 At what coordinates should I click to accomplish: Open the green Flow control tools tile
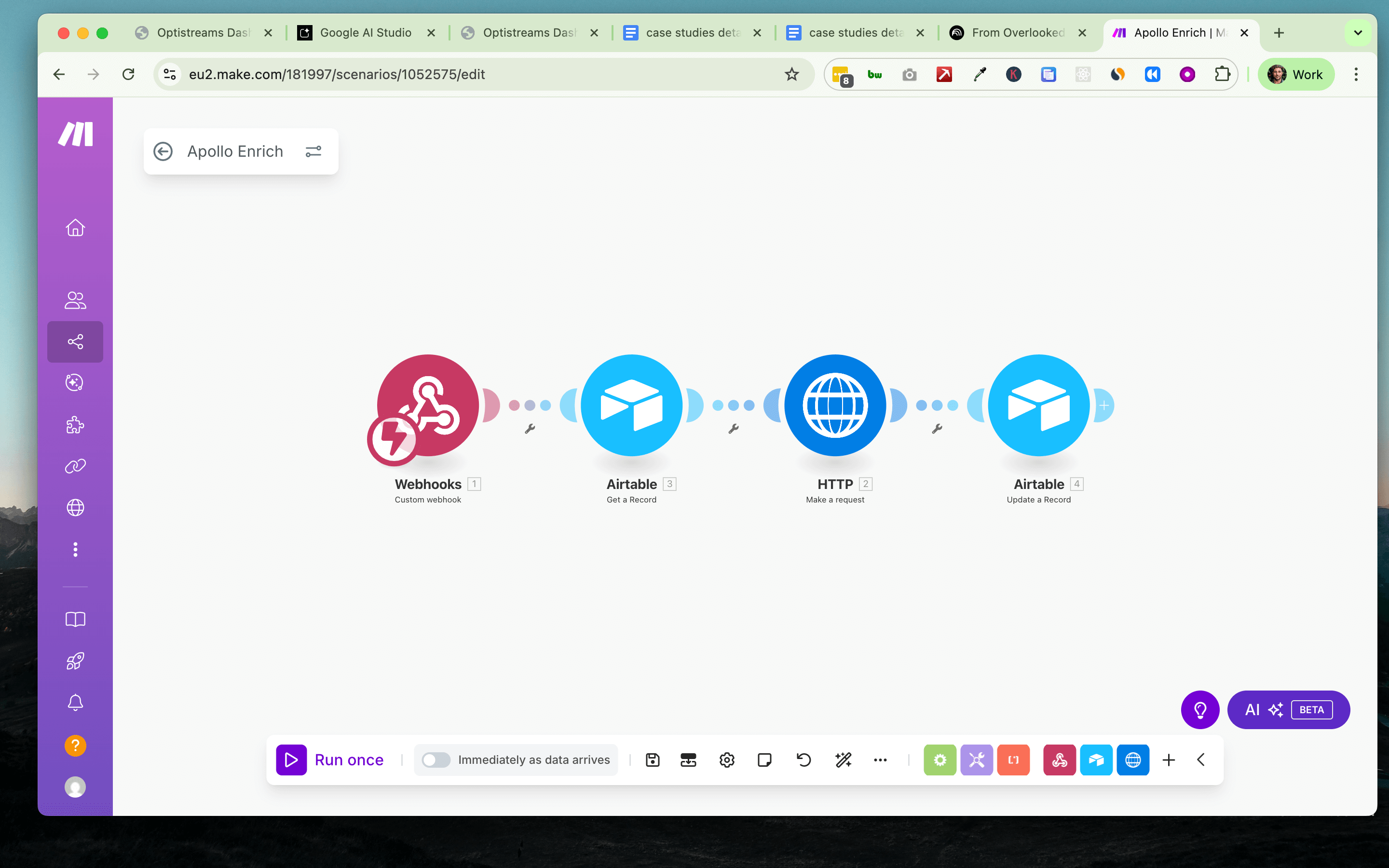[x=940, y=760]
